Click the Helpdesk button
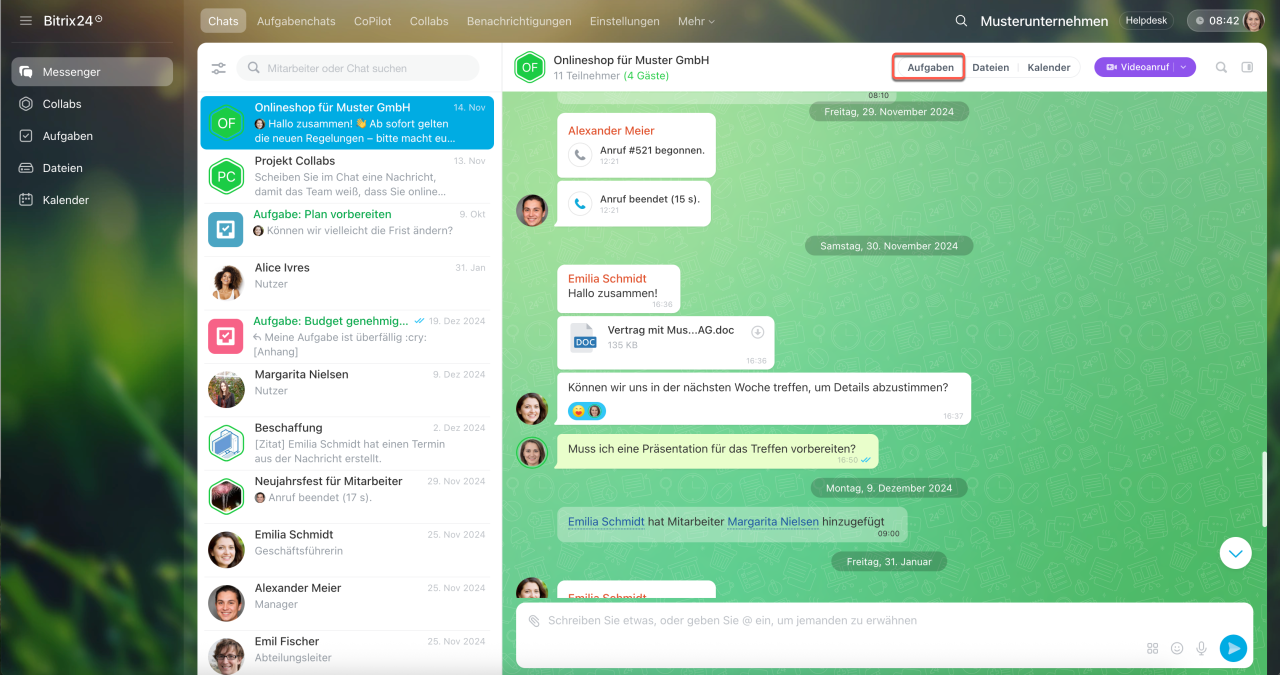 pyautogui.click(x=1146, y=21)
